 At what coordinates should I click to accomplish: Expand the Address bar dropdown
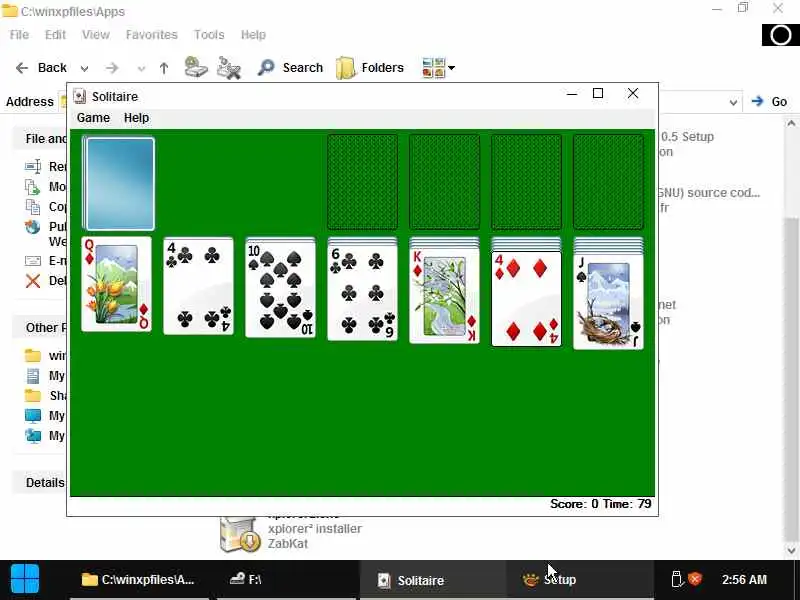733,102
